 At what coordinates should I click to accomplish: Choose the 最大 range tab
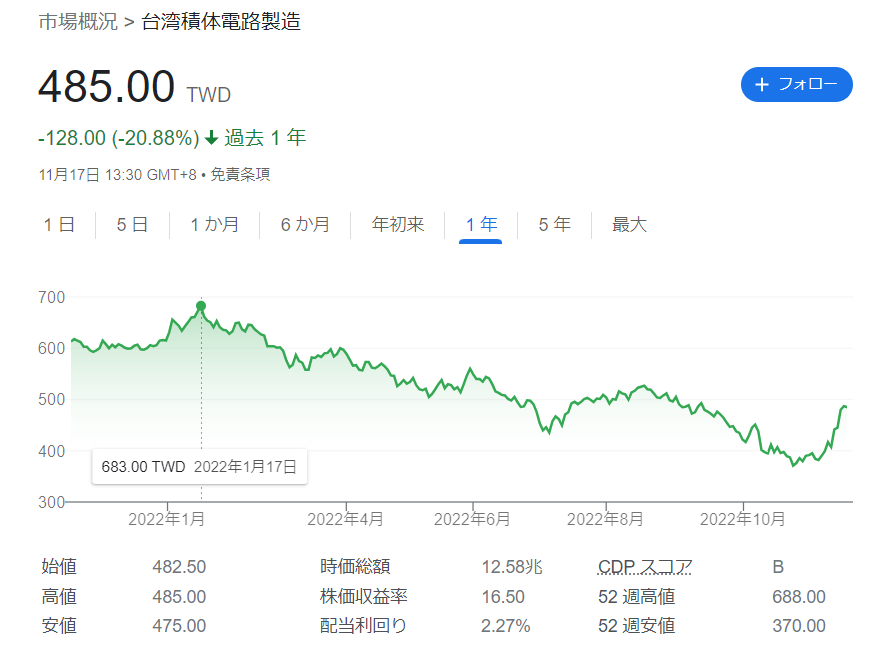(x=629, y=224)
